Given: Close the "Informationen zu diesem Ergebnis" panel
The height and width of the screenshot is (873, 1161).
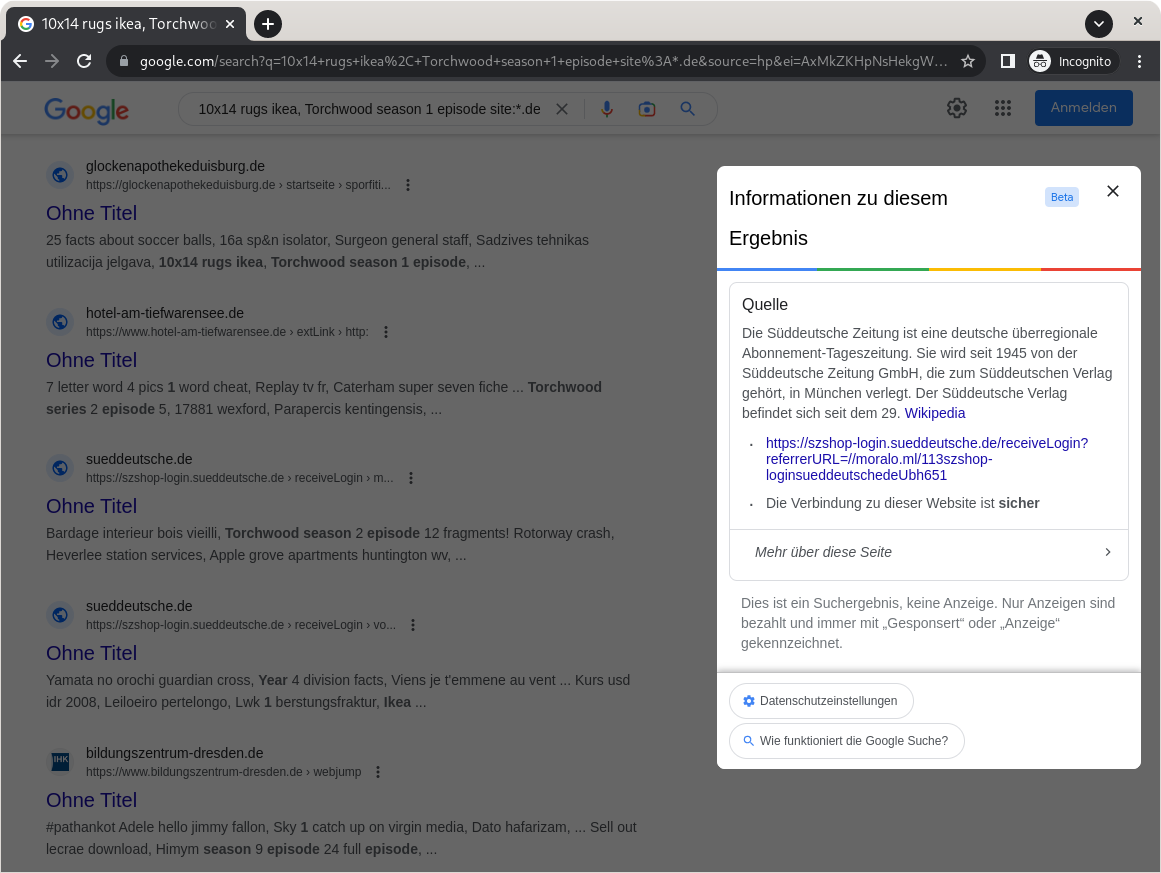Looking at the screenshot, I should point(1113,191).
